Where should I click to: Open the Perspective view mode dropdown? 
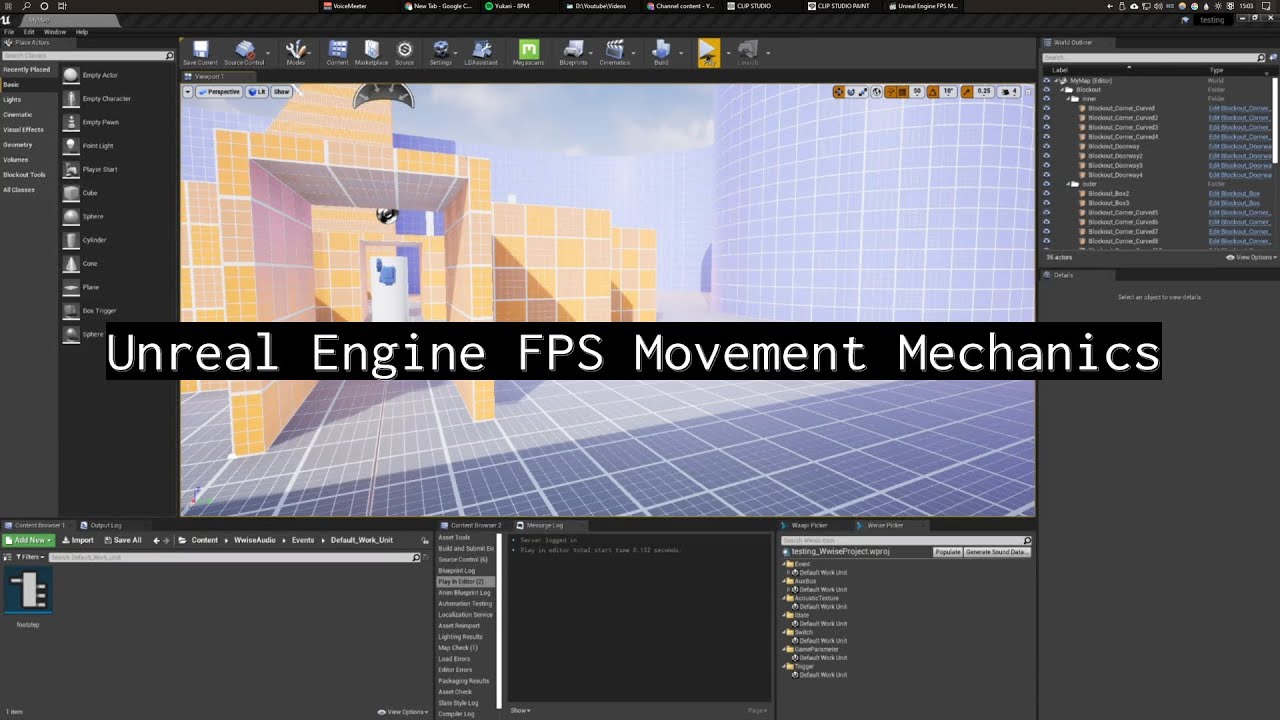(x=218, y=92)
